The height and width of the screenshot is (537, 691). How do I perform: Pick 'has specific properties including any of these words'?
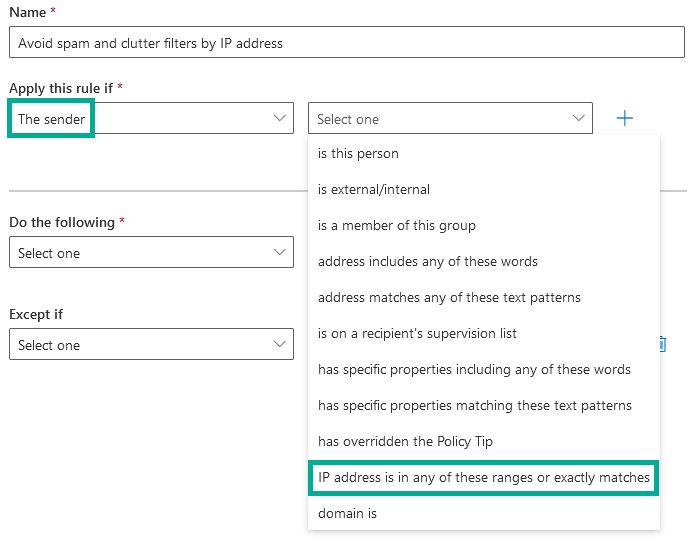pos(474,370)
